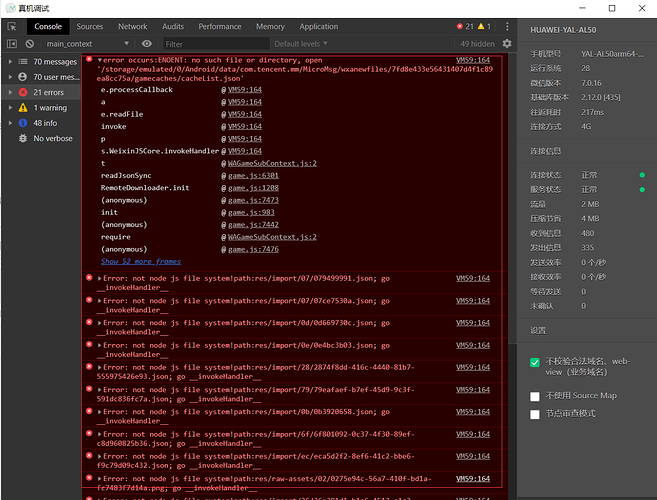Expand the 48 info group
The image size is (657, 500).
[10, 123]
